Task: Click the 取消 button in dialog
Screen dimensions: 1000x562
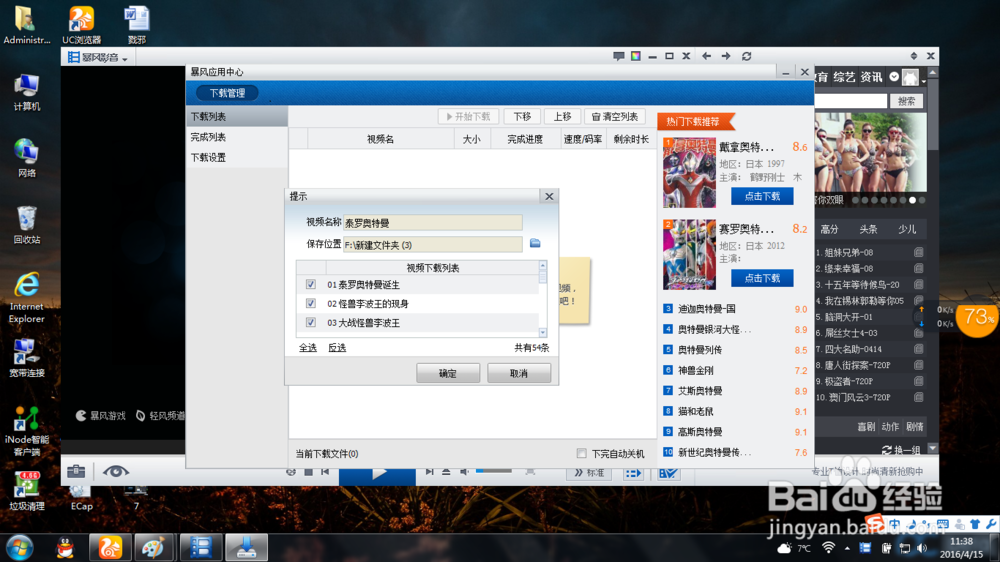Action: (519, 373)
